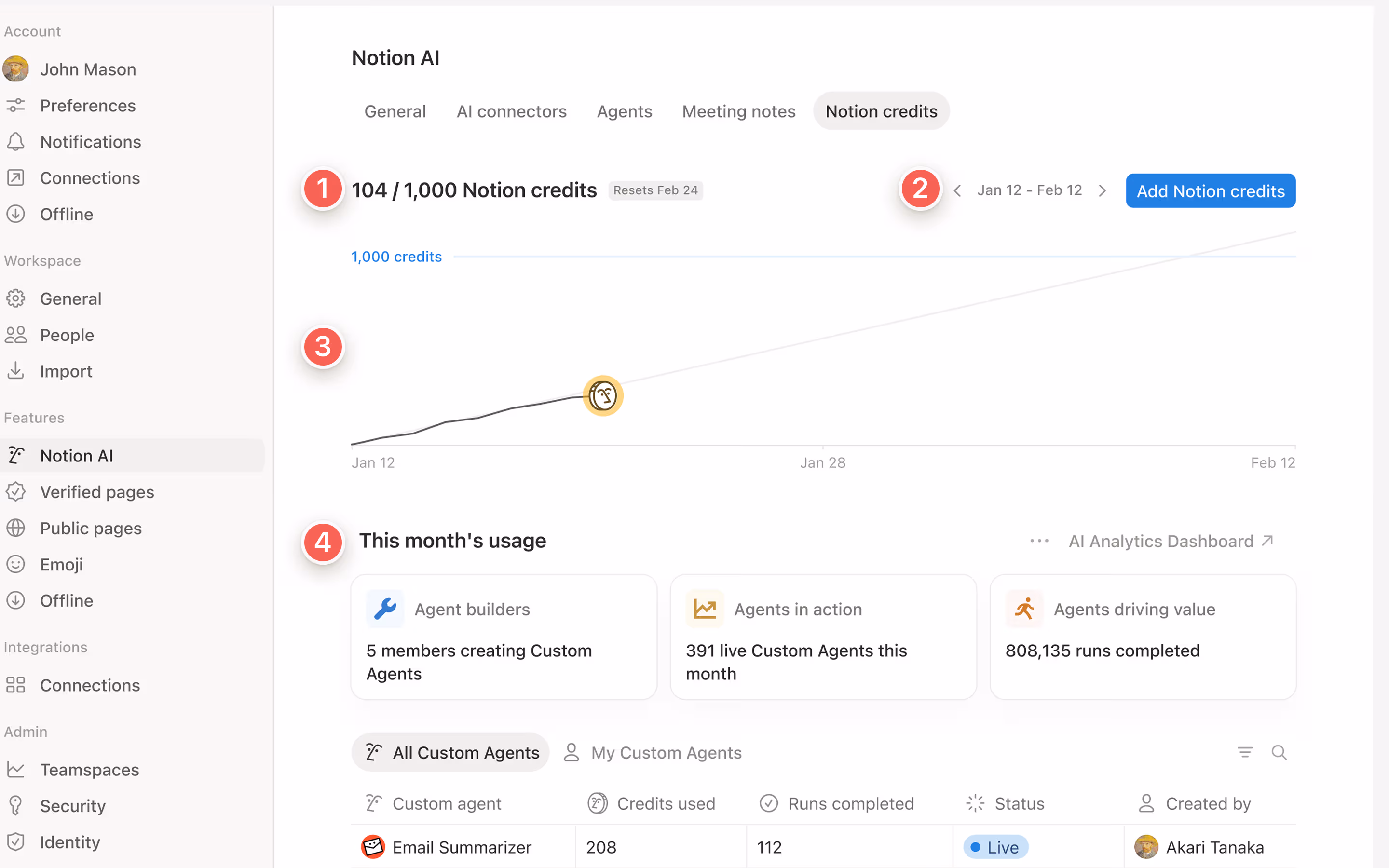Open the three-dot menu near AI Analytics Dashboard
This screenshot has width=1389, height=868.
coord(1039,540)
